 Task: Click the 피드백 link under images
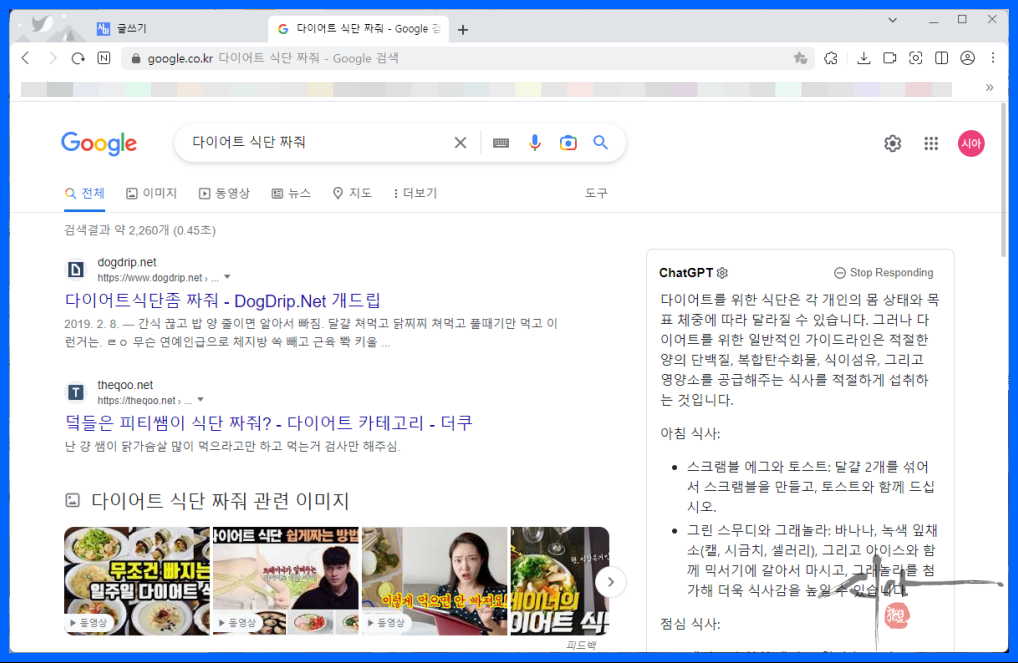[581, 645]
